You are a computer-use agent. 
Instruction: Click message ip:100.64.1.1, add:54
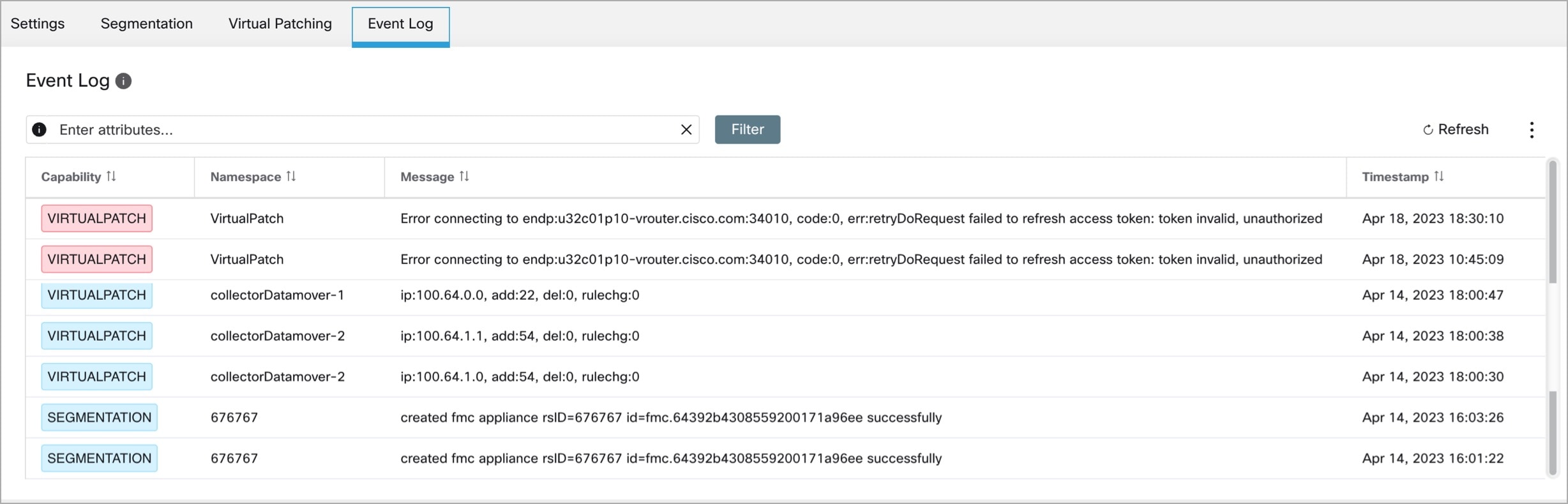click(520, 336)
